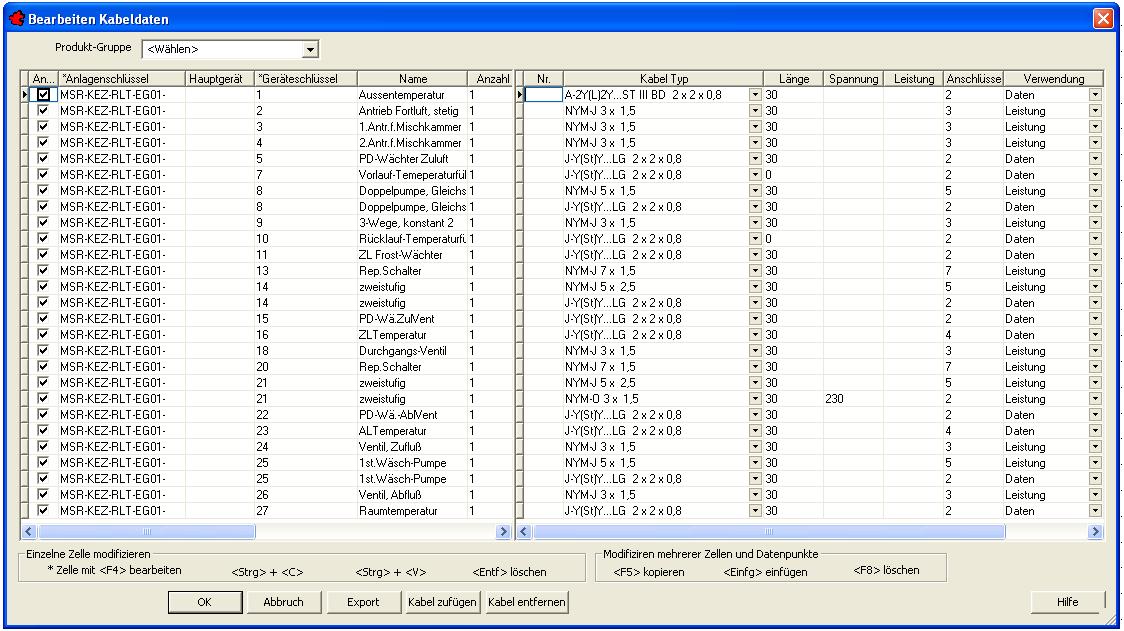The height and width of the screenshot is (631, 1124).
Task: Uncheck the Aussentemperatur row checkbox
Action: (43, 95)
